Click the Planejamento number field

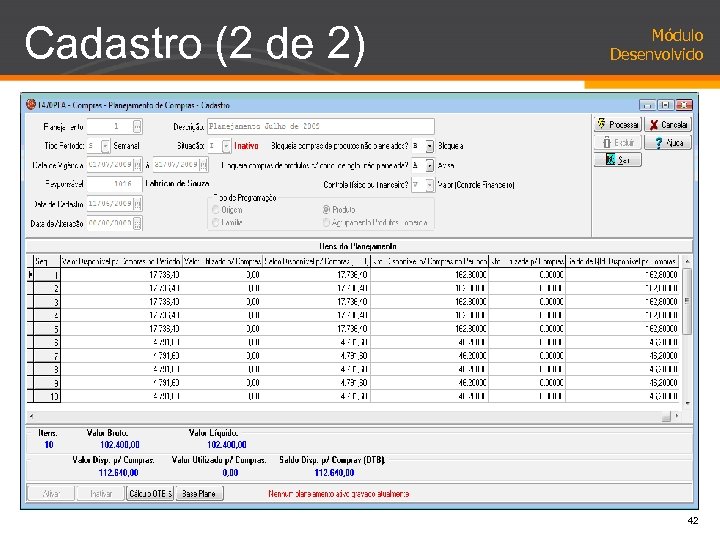tap(110, 126)
